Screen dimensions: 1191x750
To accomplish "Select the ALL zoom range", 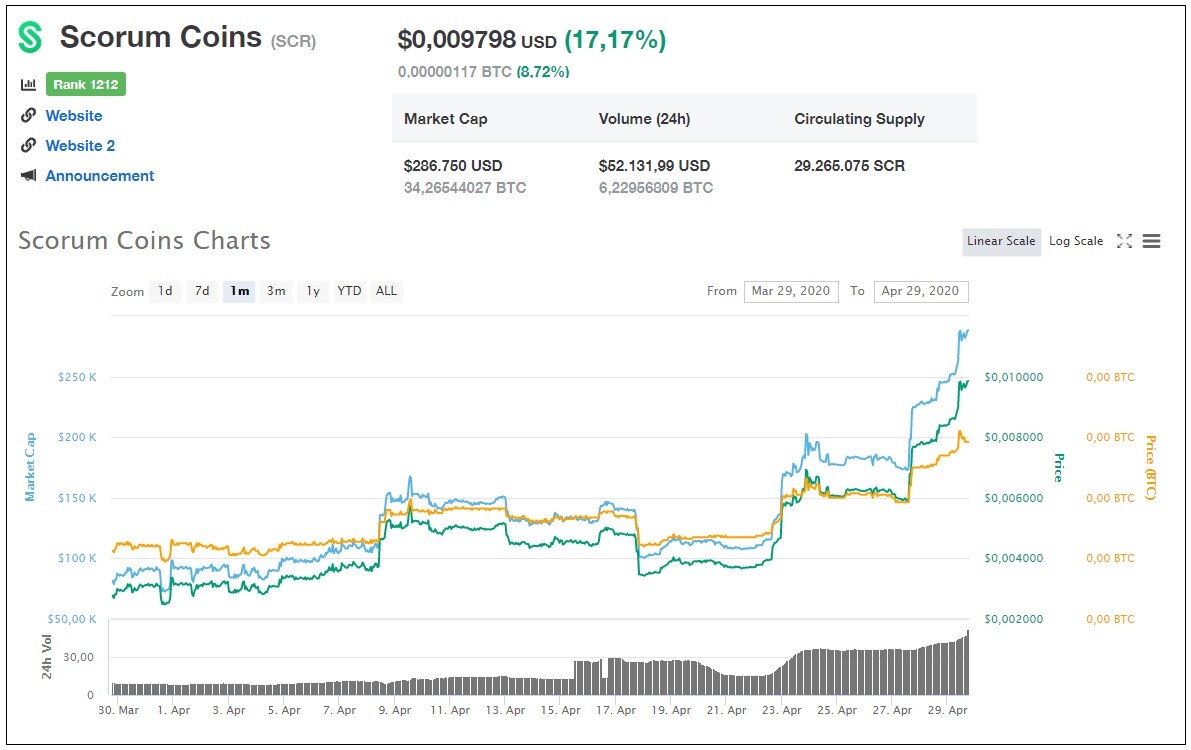I will [386, 291].
